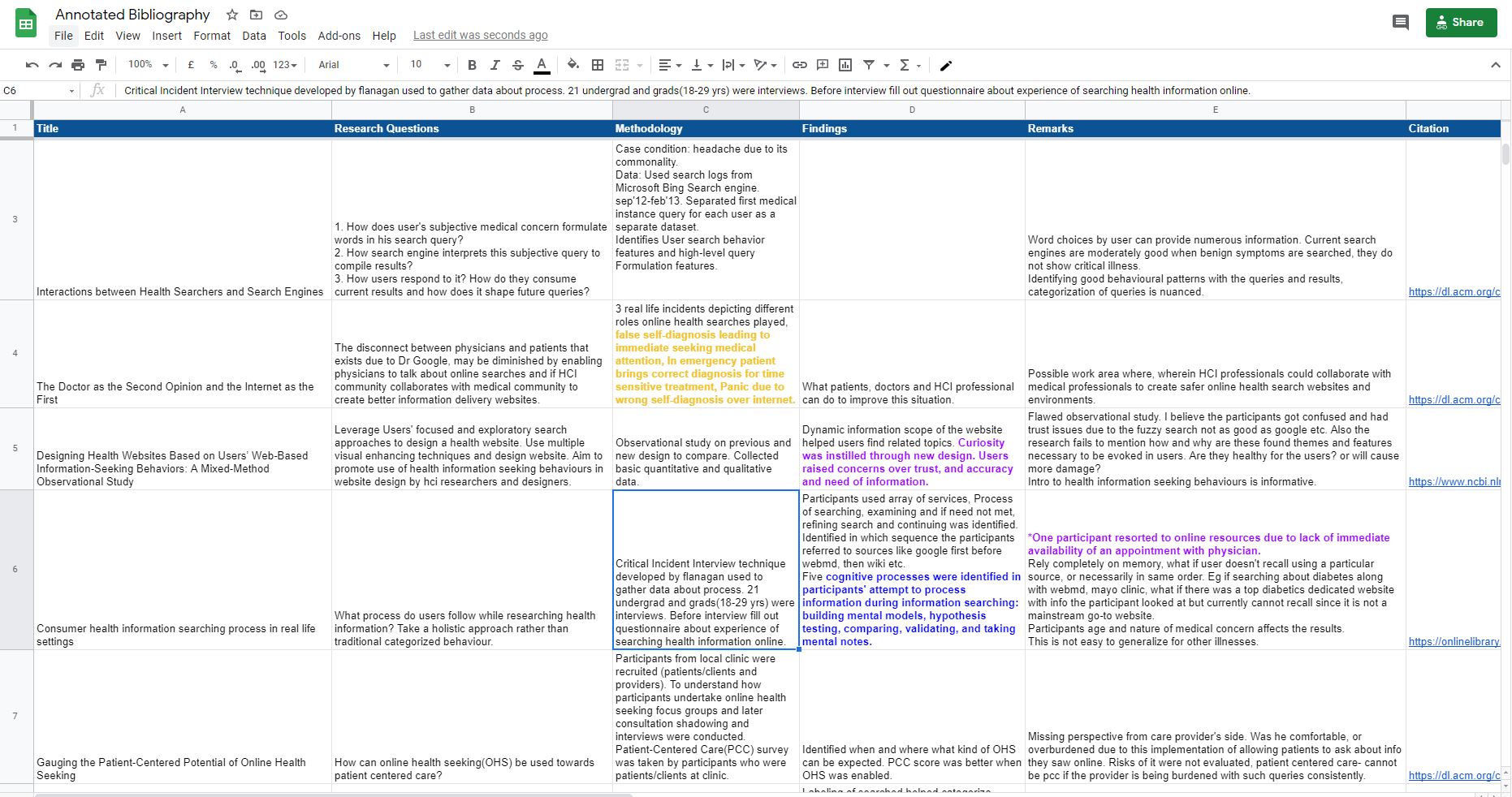1512x797 pixels.
Task: Select the 'Research Questions' header cell
Action: [472, 128]
